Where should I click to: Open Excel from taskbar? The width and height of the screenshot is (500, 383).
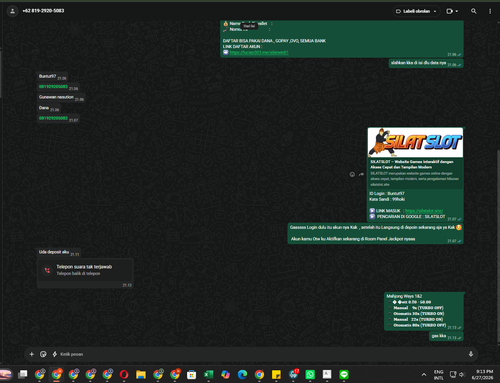pos(208,375)
